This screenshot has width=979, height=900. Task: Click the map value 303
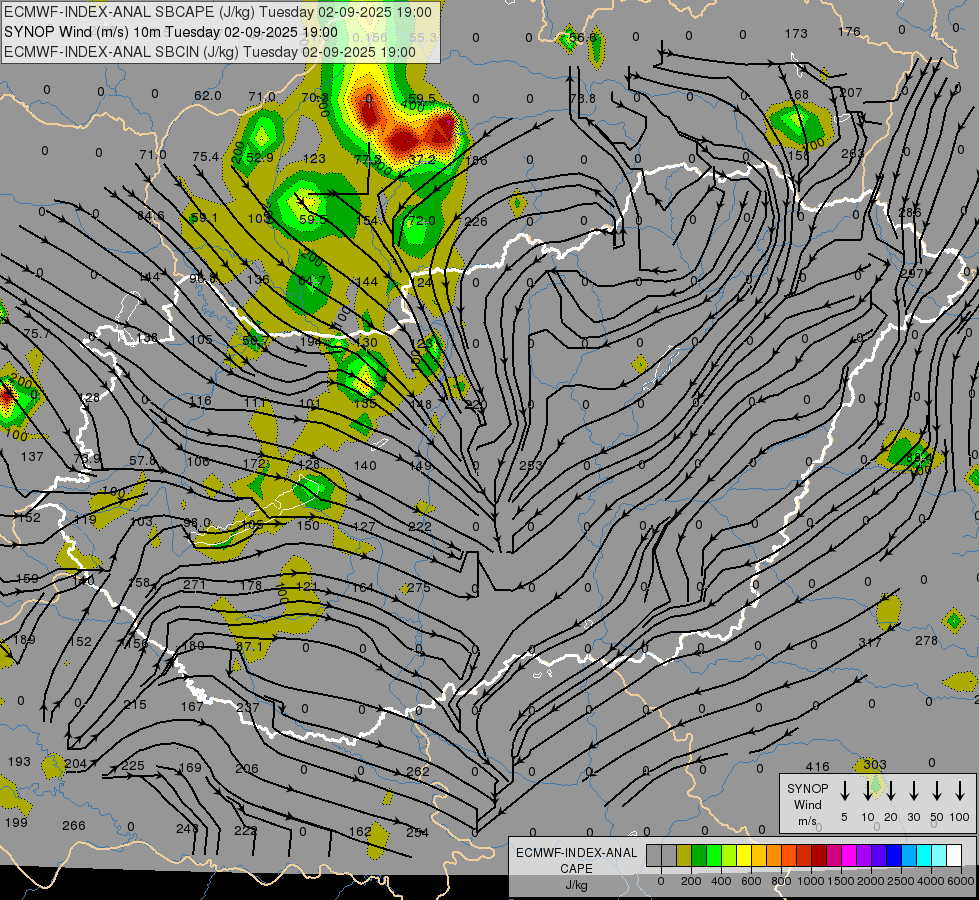875,764
